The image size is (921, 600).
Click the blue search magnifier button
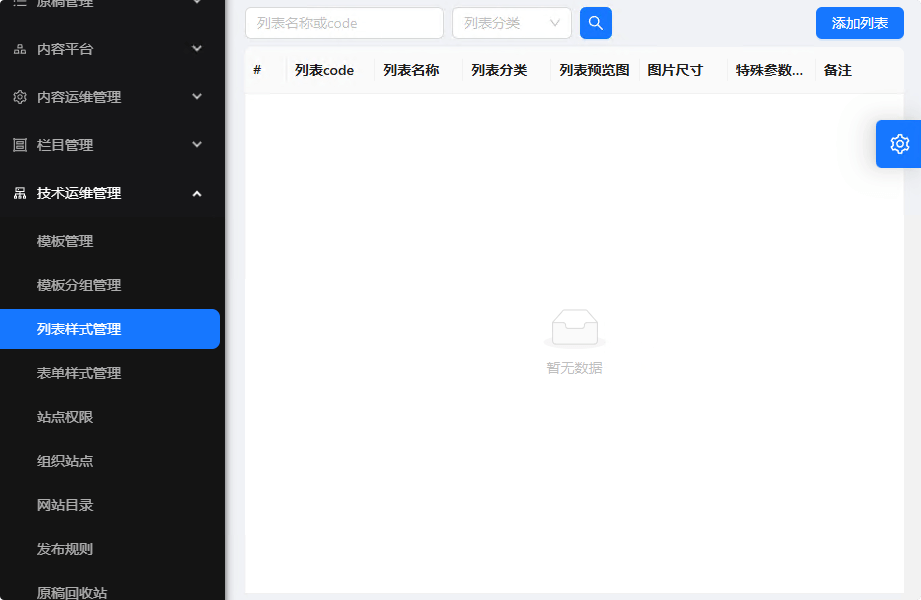click(596, 23)
